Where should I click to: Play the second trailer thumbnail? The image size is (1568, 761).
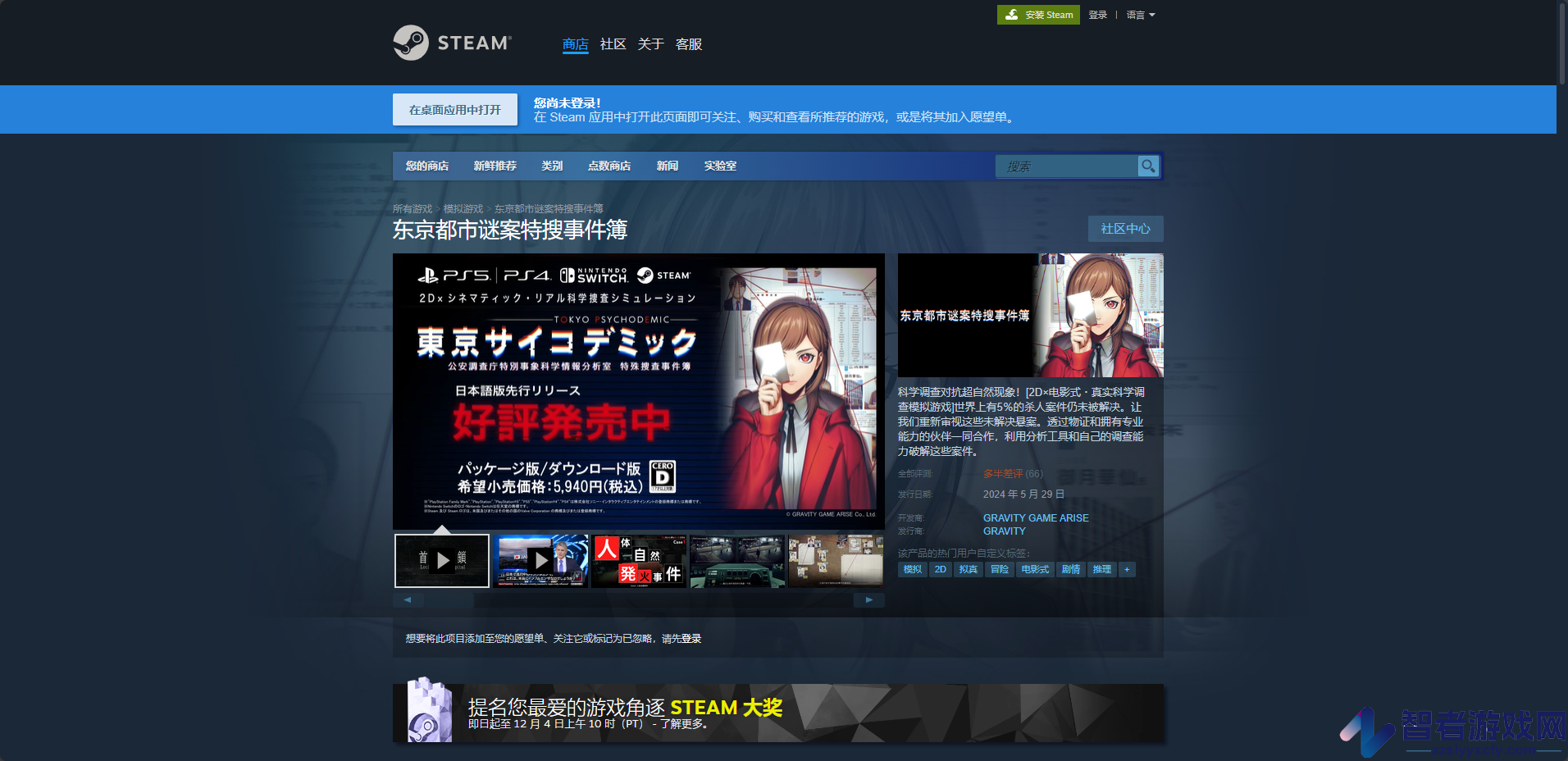540,561
